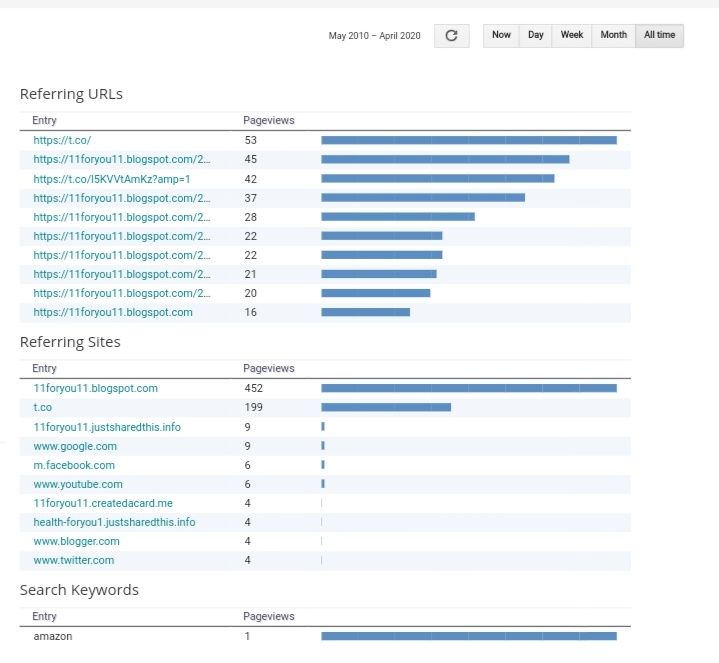Click the pageview count 21
The image size is (719, 663).
point(250,274)
